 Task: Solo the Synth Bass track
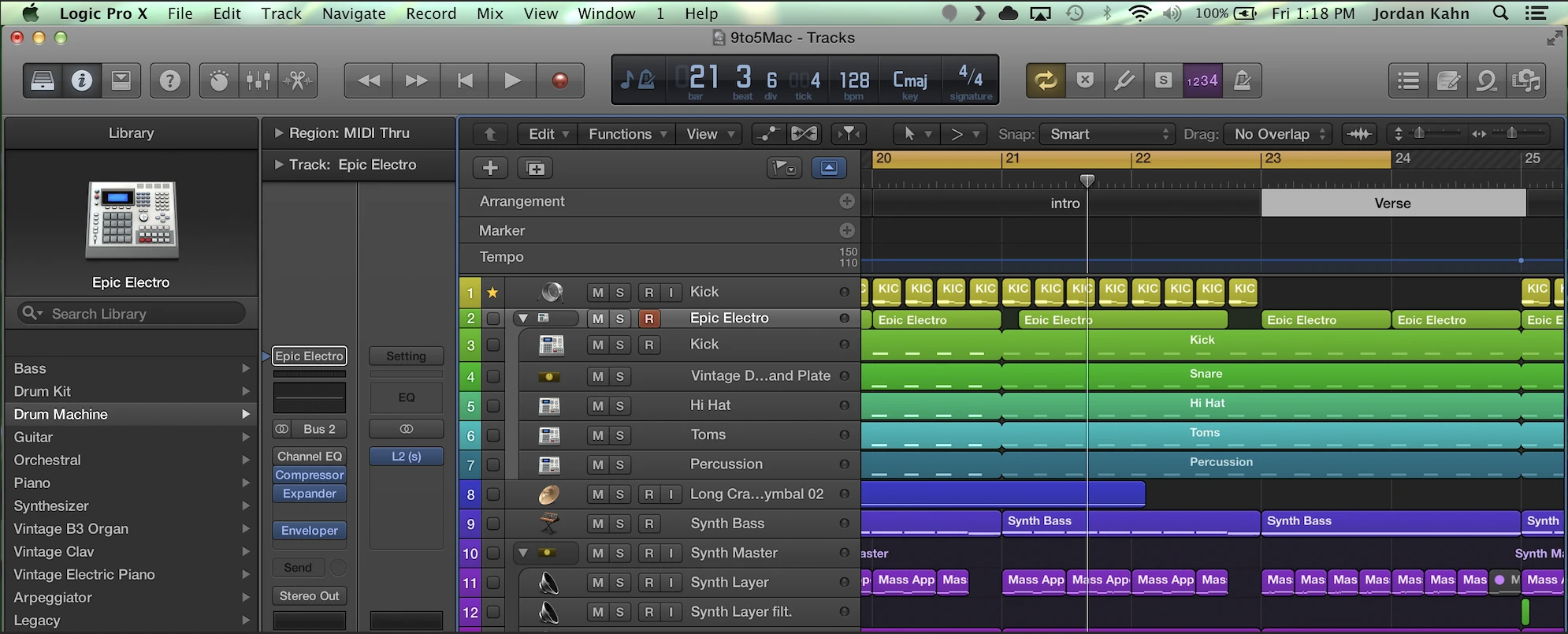point(620,524)
